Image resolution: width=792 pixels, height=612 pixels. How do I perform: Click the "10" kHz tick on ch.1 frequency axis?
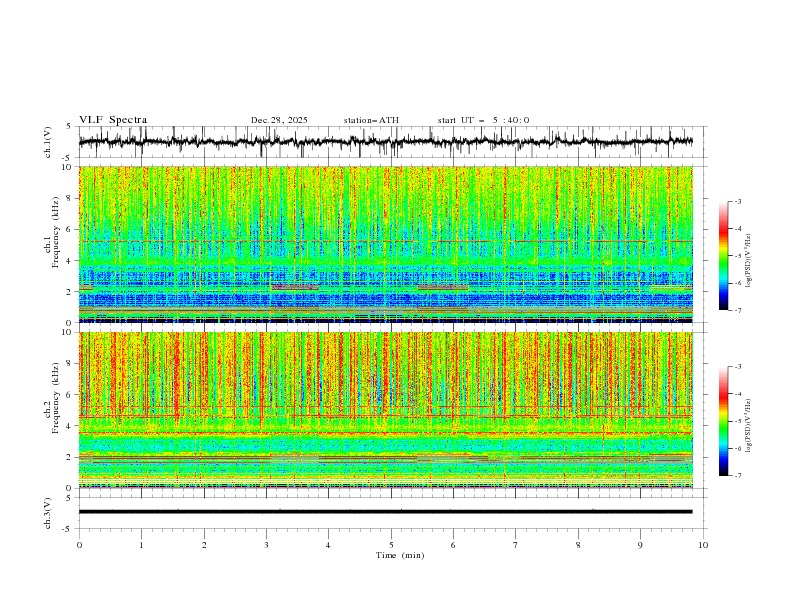coord(69,167)
